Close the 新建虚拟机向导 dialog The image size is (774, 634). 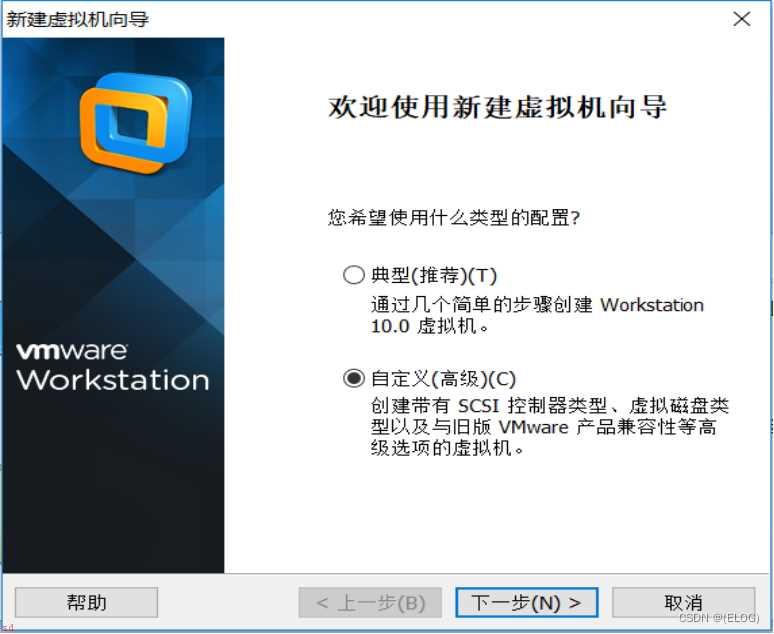point(741,19)
